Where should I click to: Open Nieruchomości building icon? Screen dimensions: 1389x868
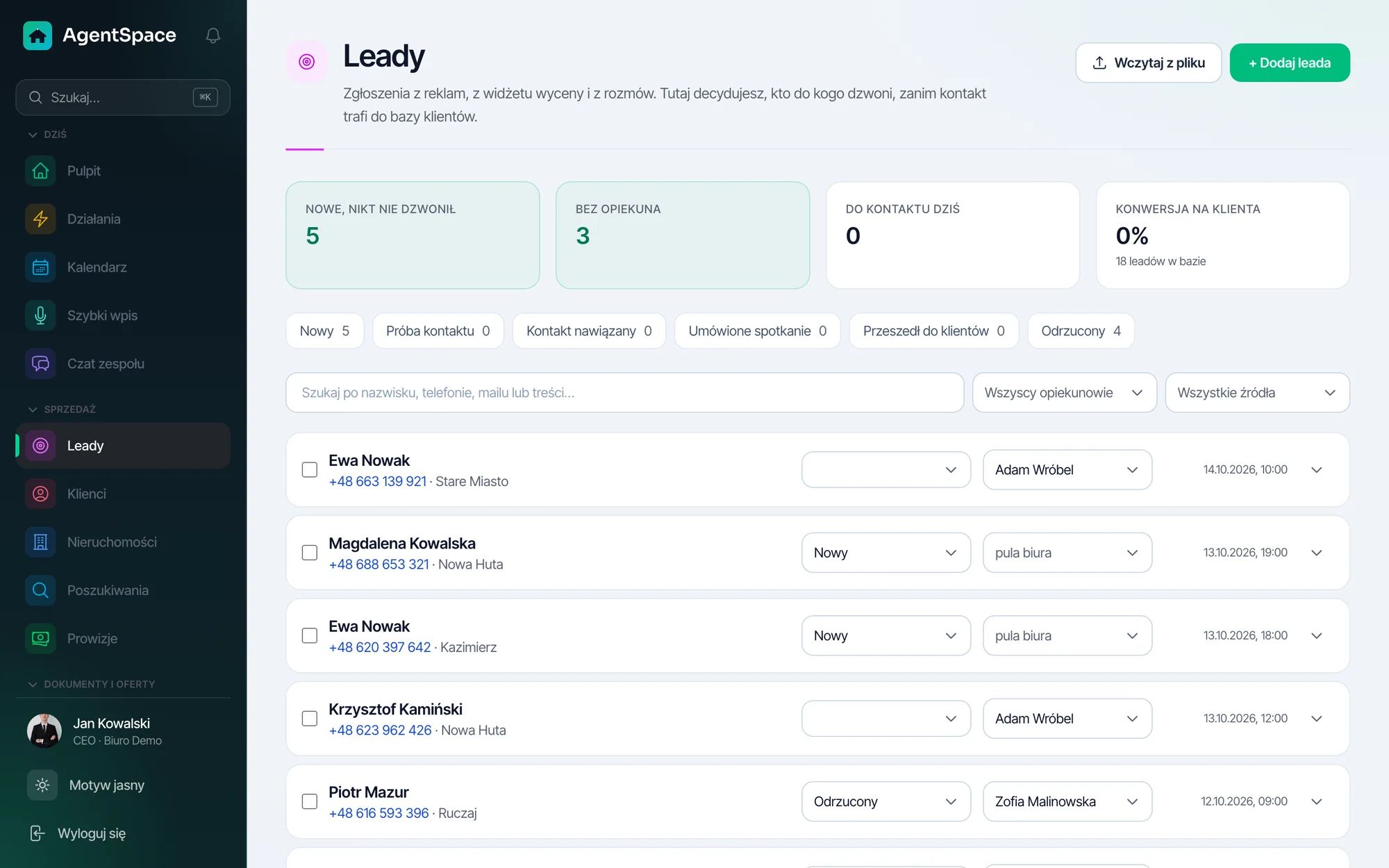point(40,542)
